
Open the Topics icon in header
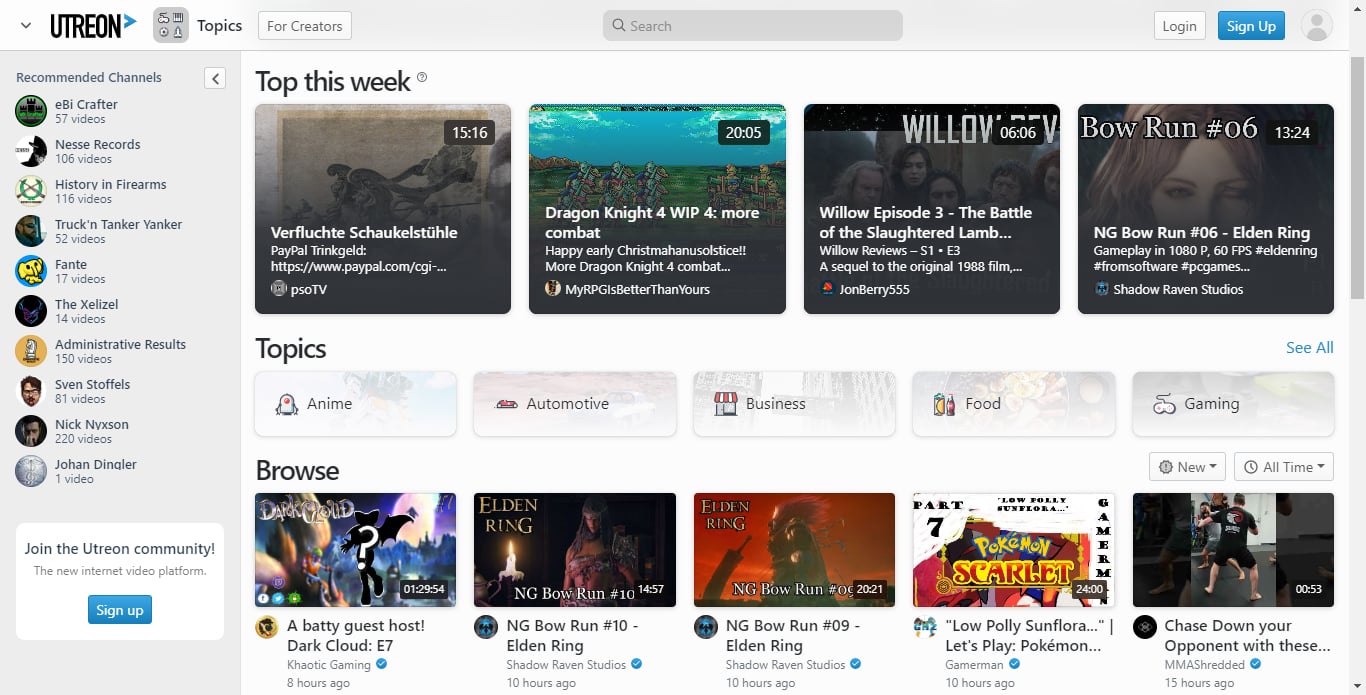[171, 26]
